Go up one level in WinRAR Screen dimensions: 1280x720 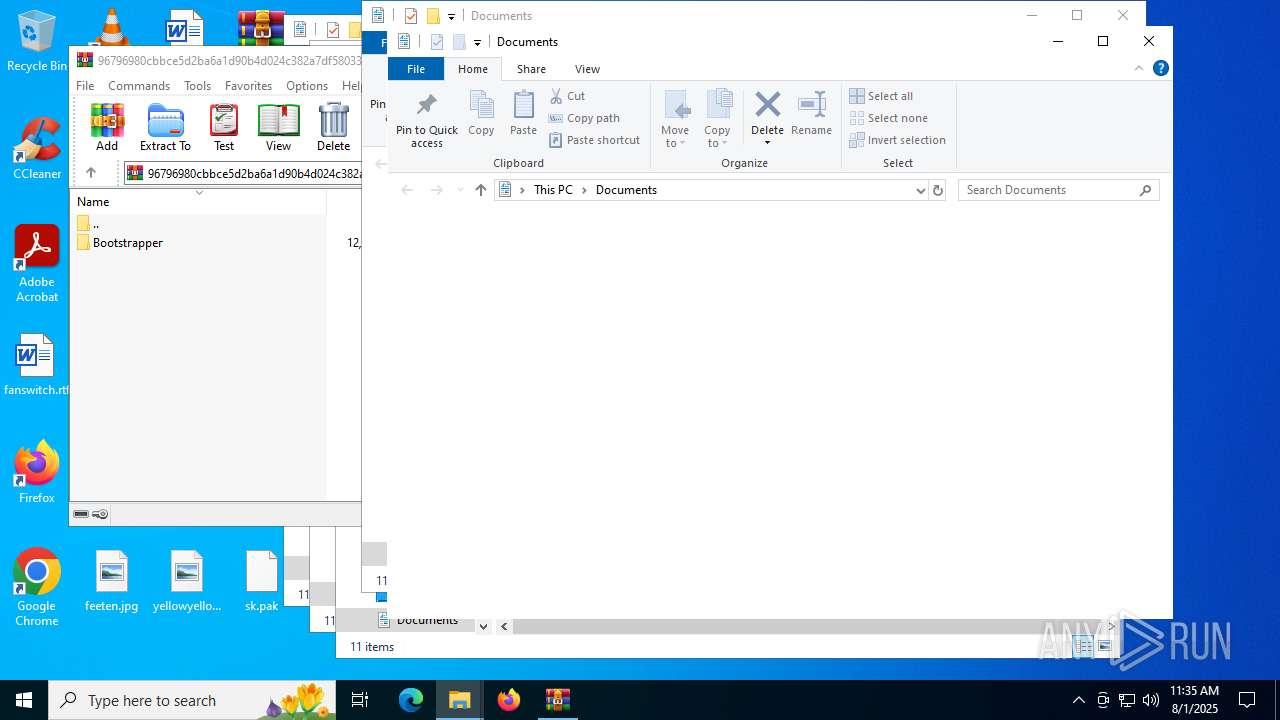(91, 173)
